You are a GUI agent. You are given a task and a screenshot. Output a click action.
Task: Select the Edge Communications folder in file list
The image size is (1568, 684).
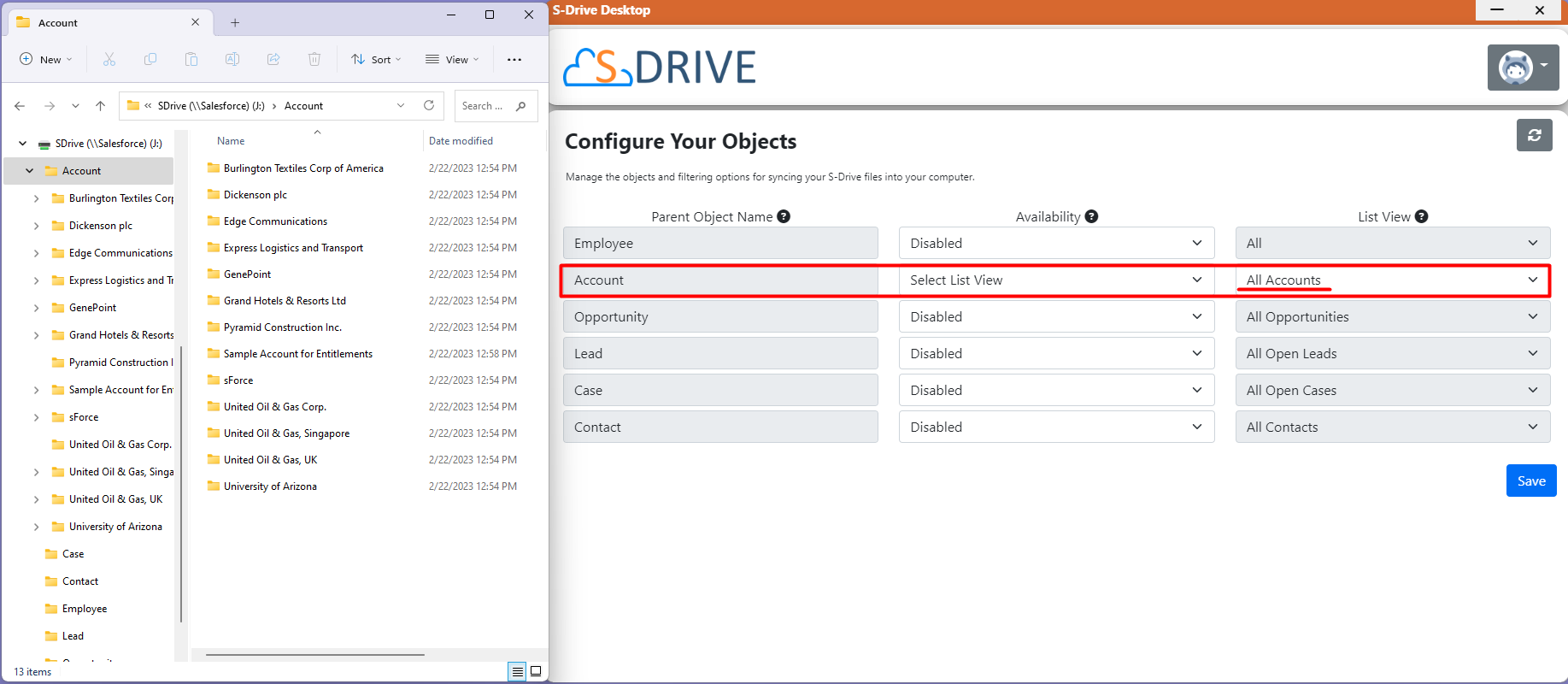[275, 221]
